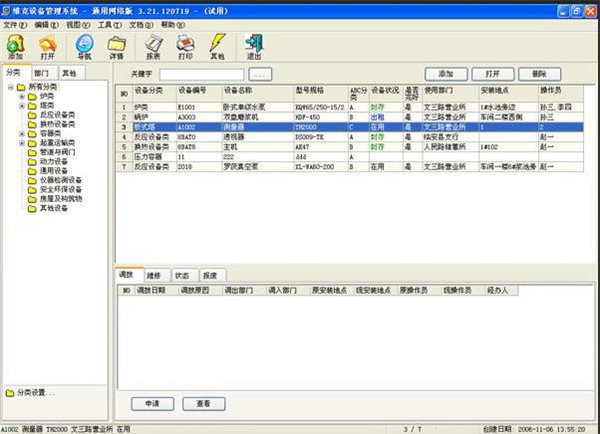Click the 设备编号 column header
This screenshot has width=600, height=434.
click(199, 94)
